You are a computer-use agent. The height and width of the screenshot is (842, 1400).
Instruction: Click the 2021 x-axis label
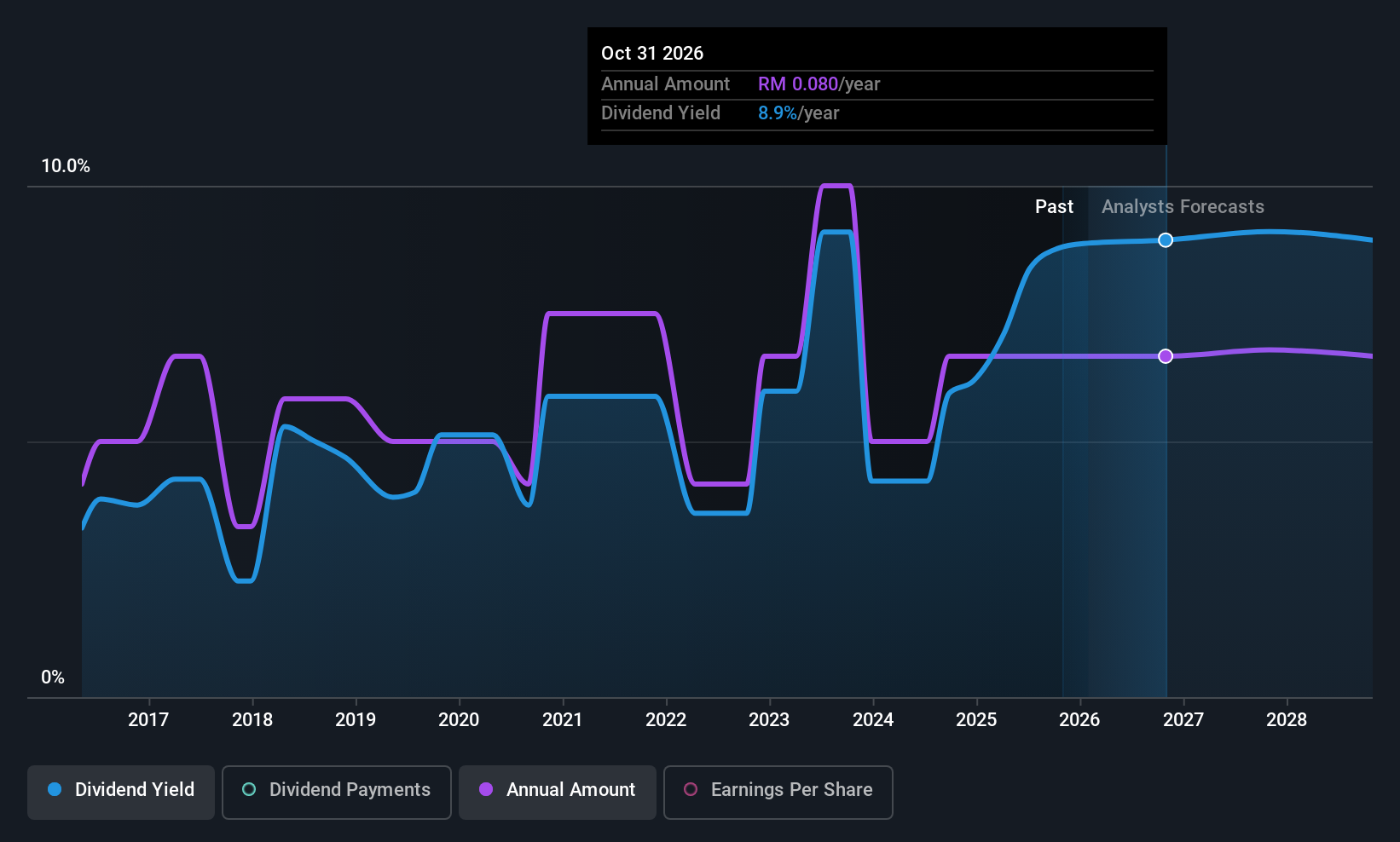tap(563, 720)
